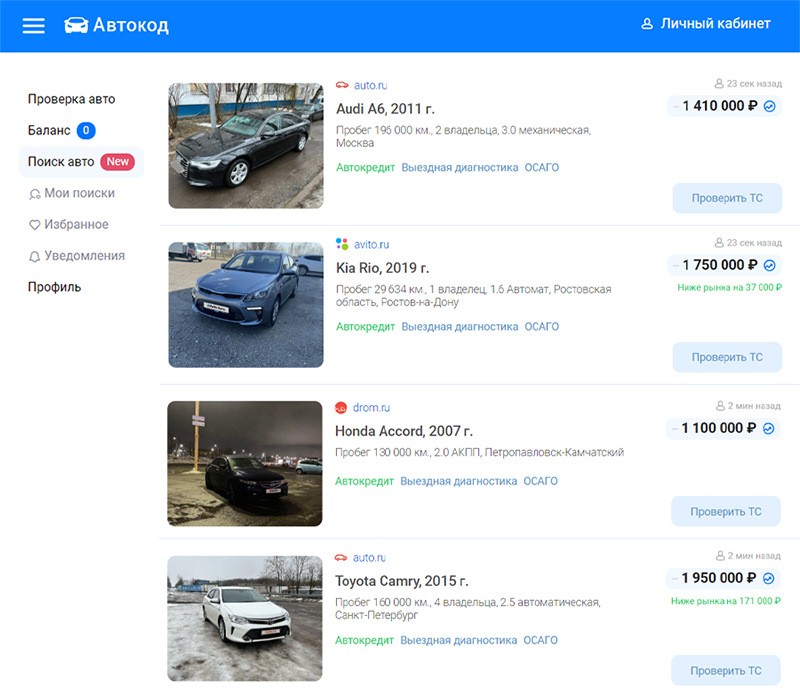This screenshot has width=800, height=695.
Task: Click Автокредит link under Kia Rio
Action: 365,327
